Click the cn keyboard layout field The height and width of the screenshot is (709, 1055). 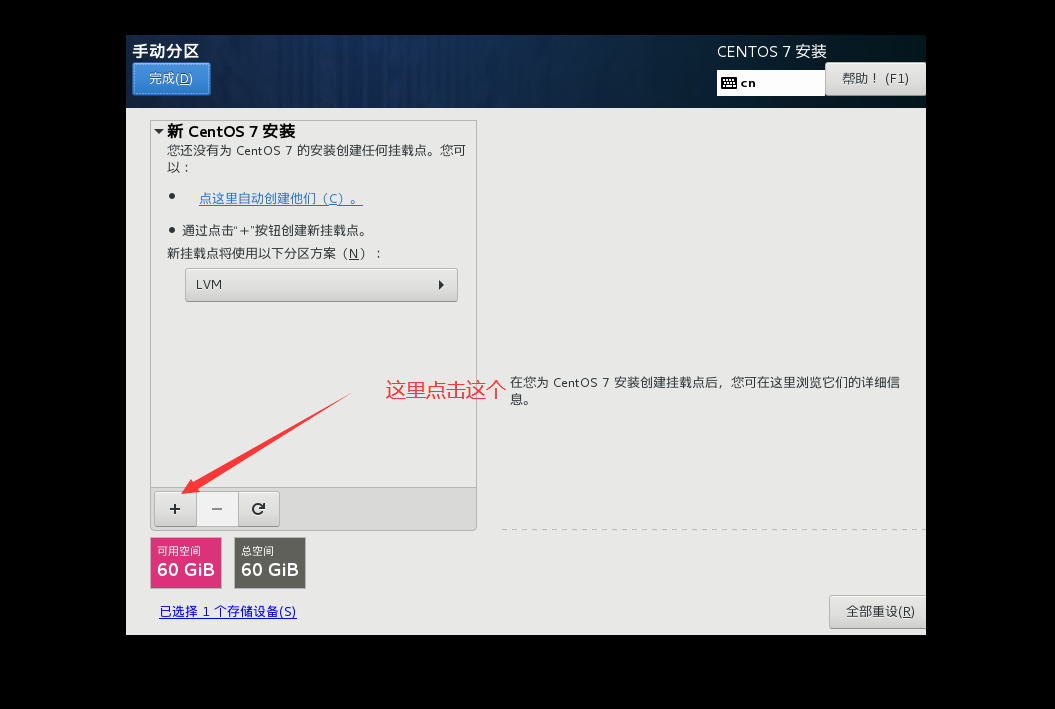[x=770, y=83]
